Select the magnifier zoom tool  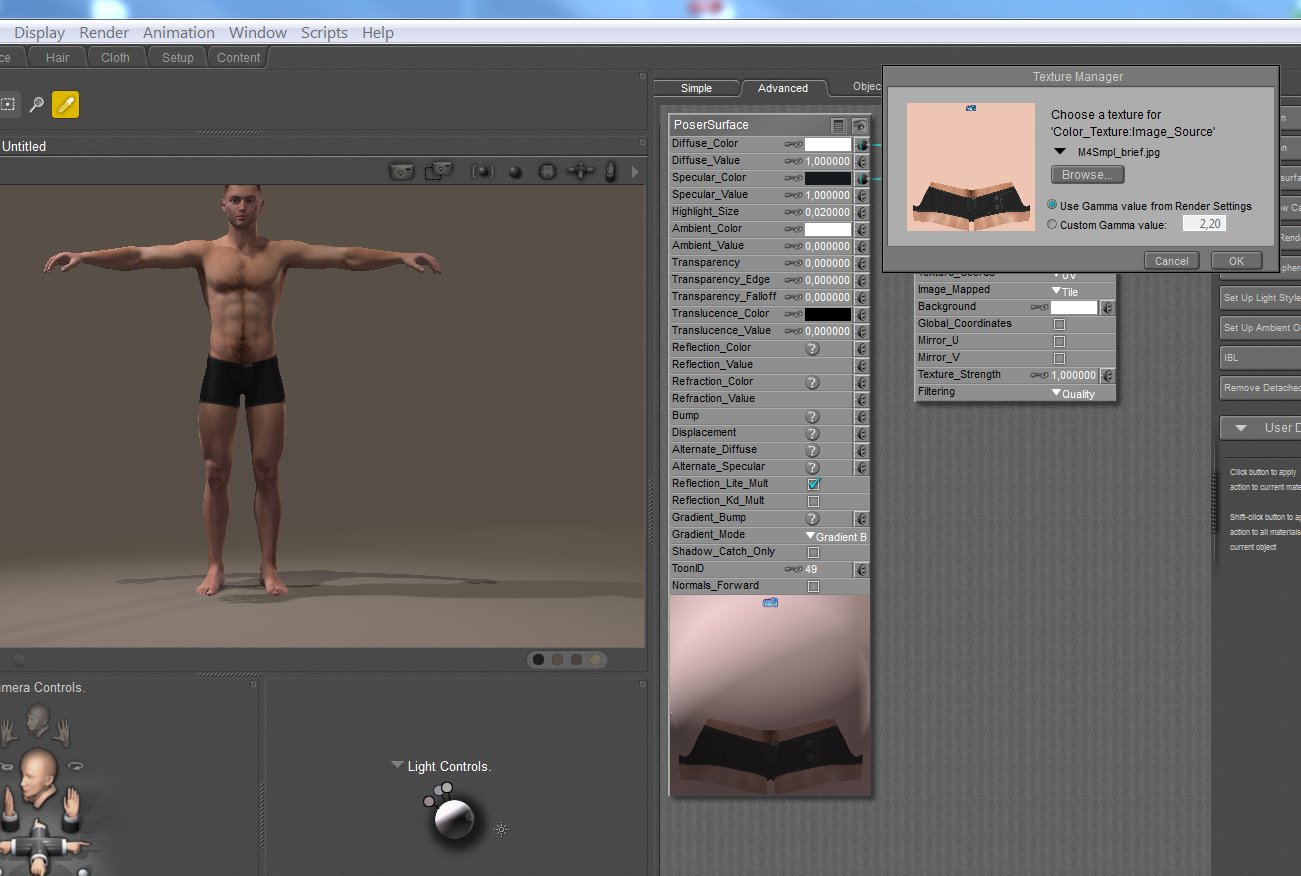pyautogui.click(x=37, y=104)
